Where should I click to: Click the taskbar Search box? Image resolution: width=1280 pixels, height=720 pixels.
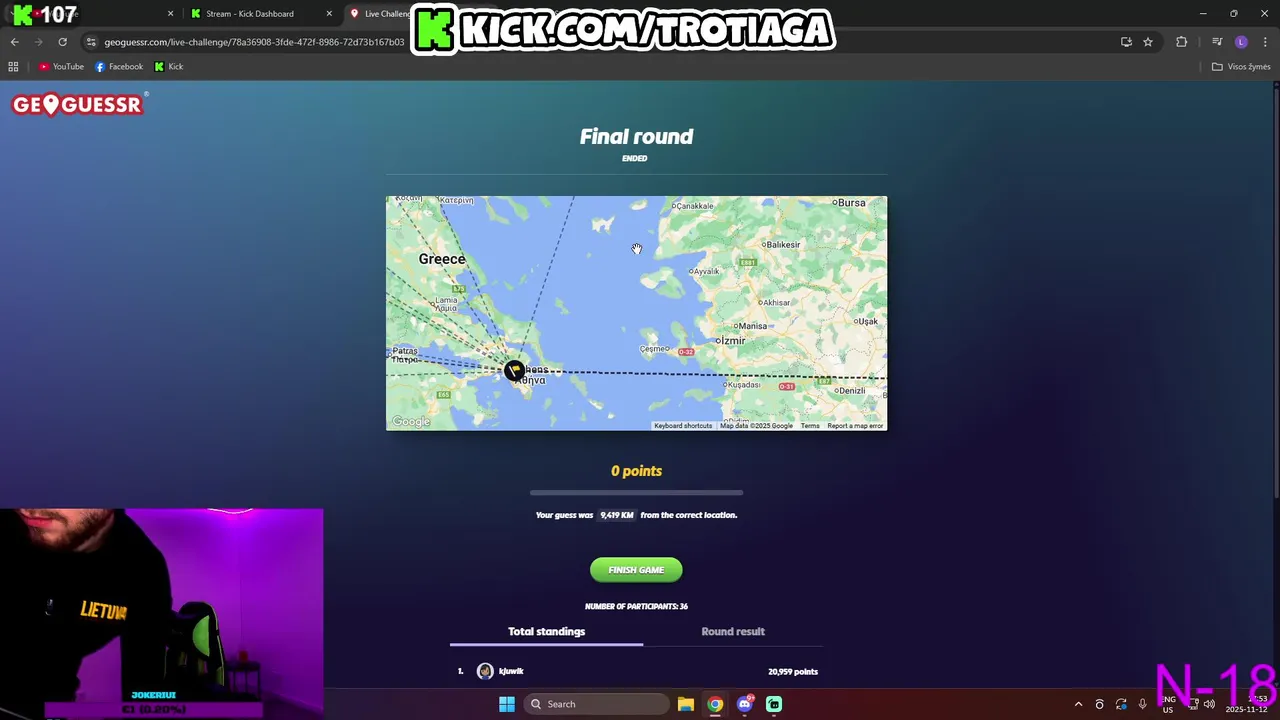coord(596,704)
